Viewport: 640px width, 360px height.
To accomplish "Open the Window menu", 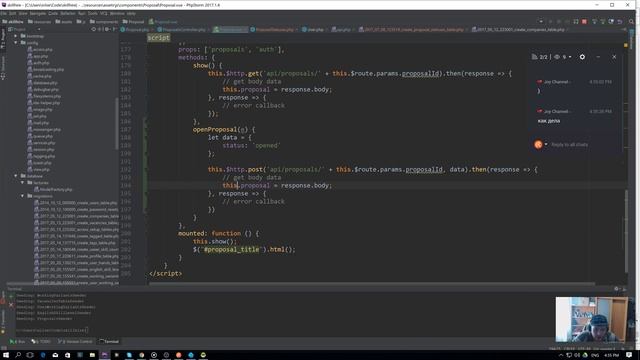I will pyautogui.click(x=117, y=13).
